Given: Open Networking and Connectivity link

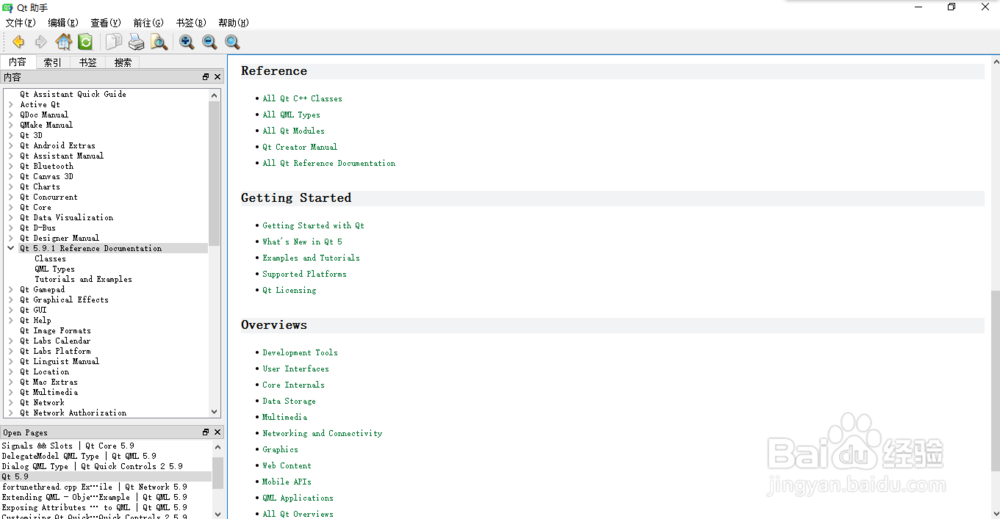Looking at the screenshot, I should (x=322, y=434).
